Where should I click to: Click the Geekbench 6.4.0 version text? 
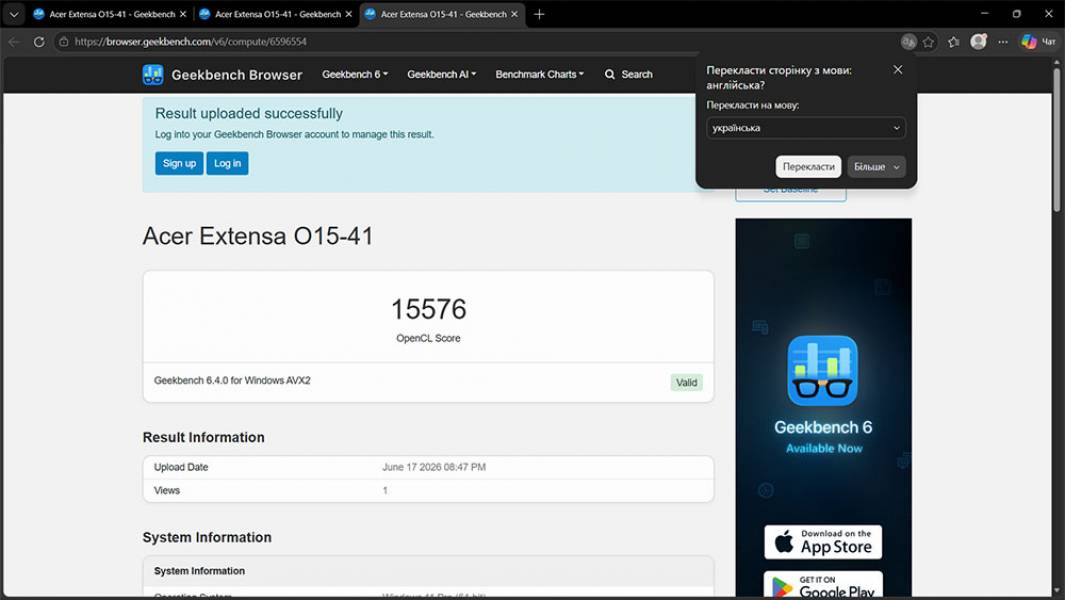coord(232,381)
